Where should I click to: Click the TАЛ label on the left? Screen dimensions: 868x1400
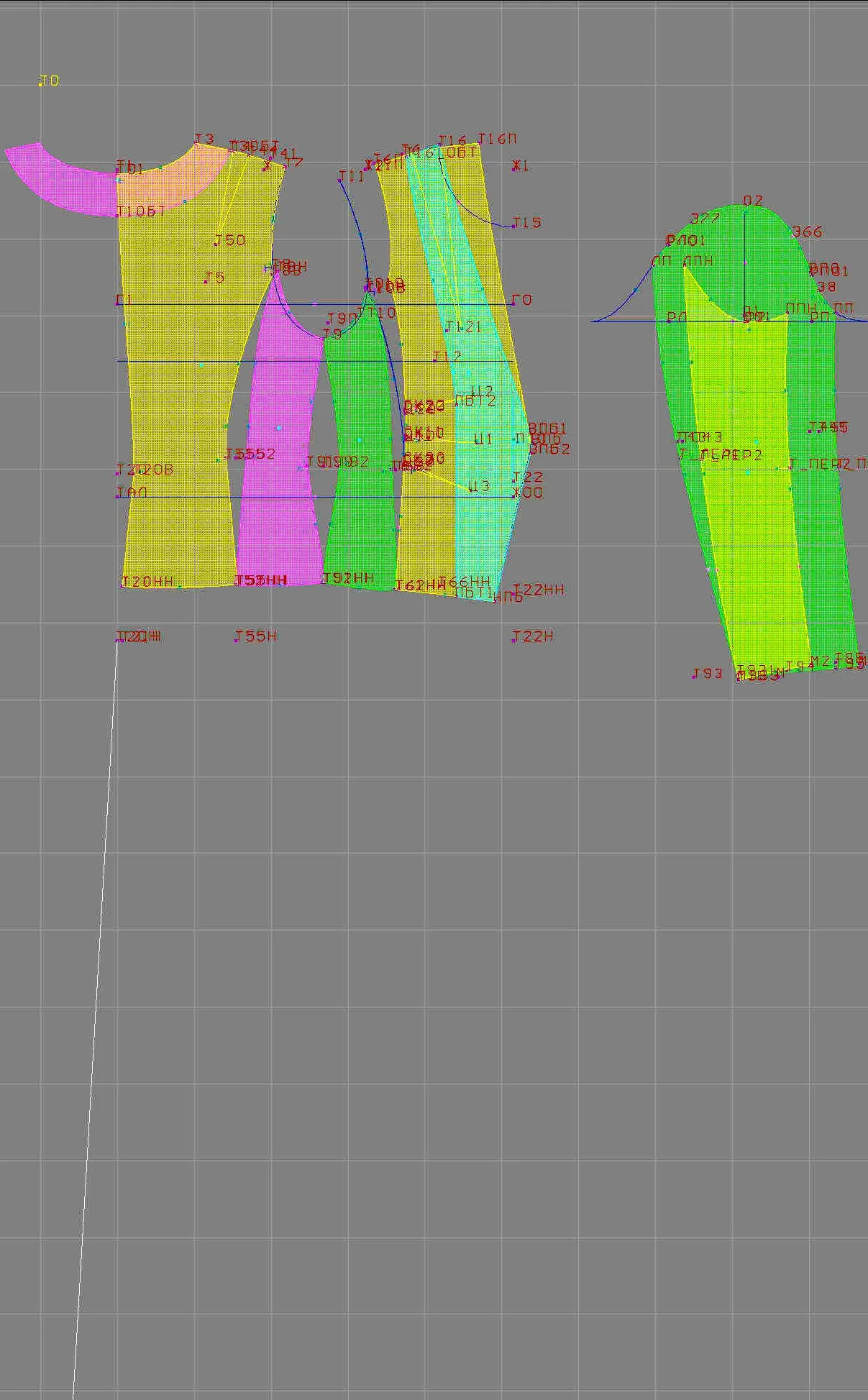[x=132, y=493]
